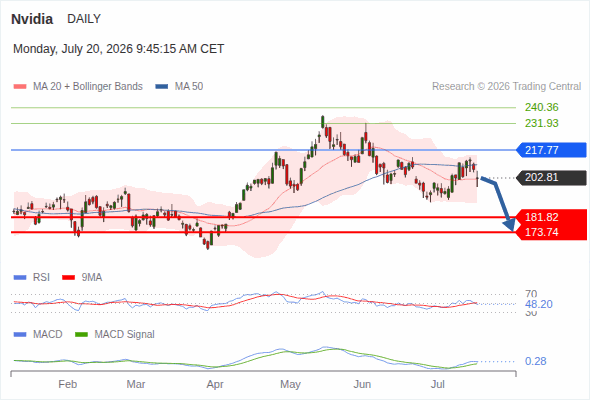
Task: Click the blue MACD legend swatch
Action: tap(20, 335)
